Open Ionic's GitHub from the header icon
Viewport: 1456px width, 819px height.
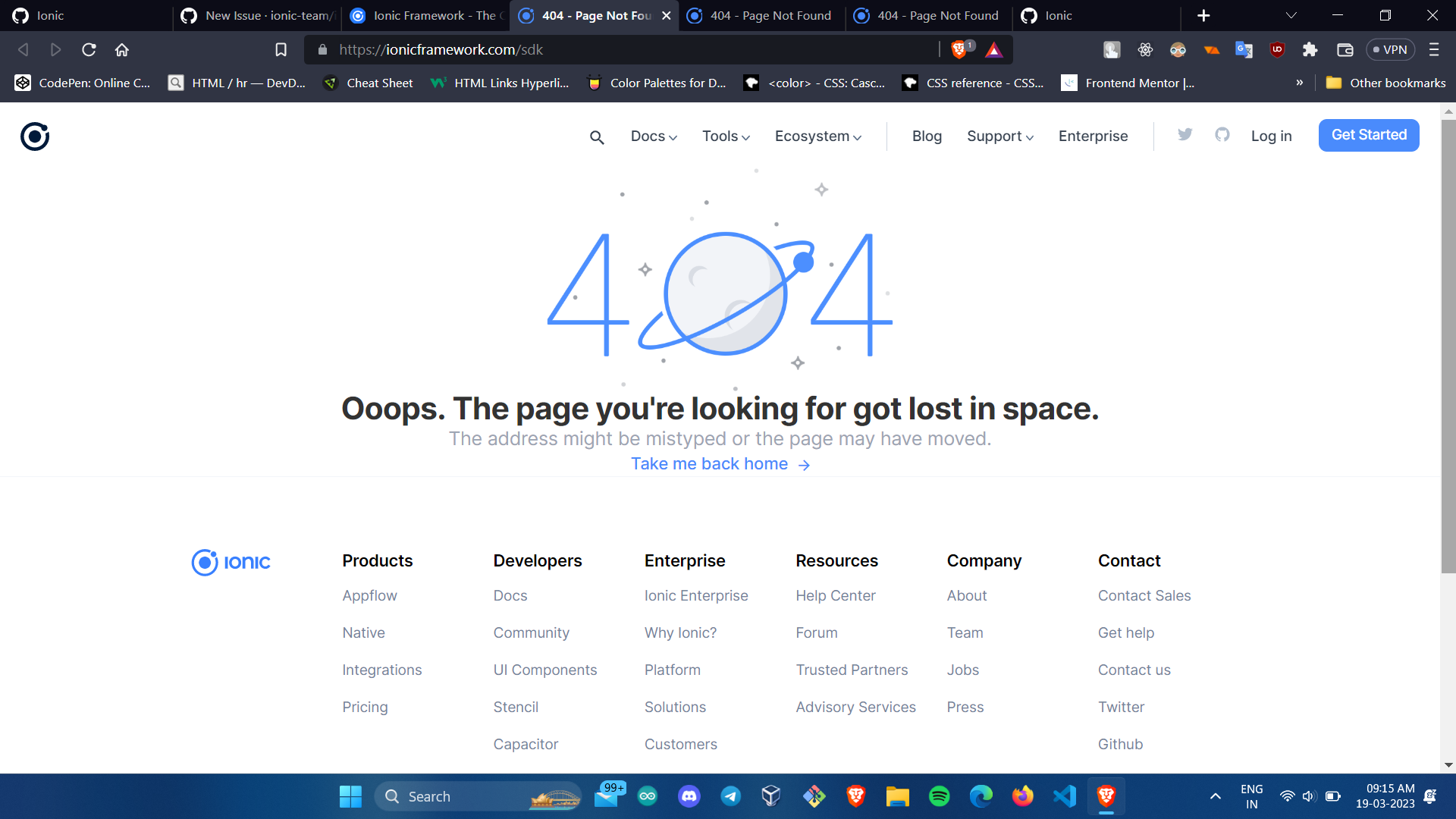(x=1222, y=134)
